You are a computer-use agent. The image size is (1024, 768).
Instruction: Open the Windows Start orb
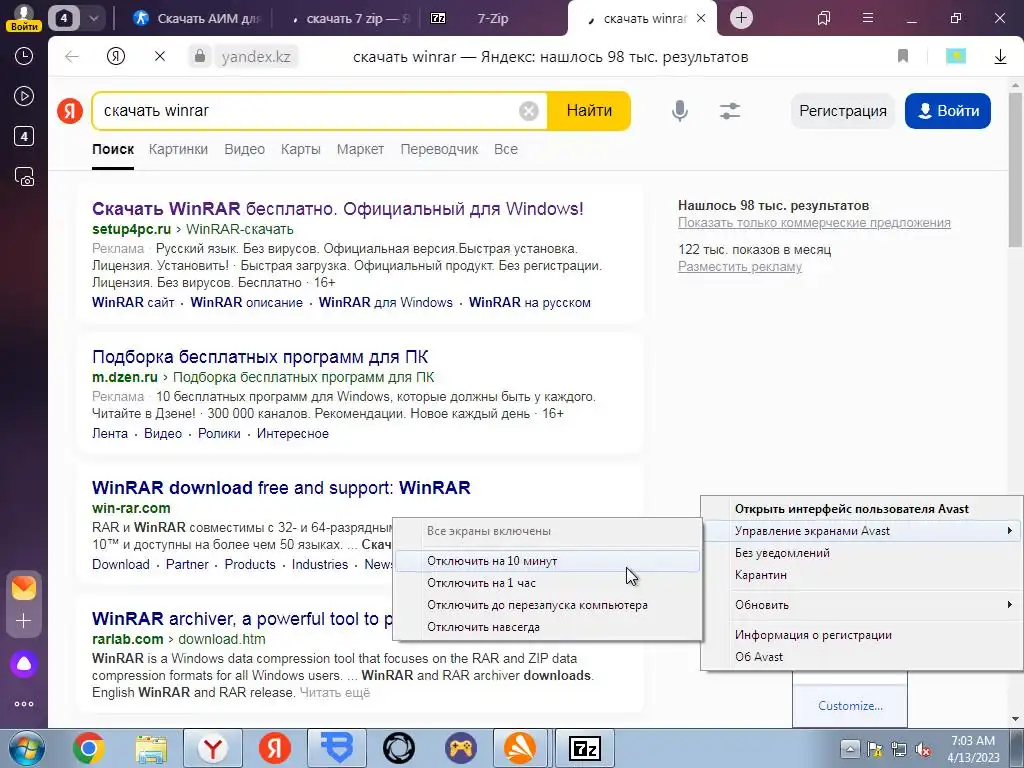point(26,748)
